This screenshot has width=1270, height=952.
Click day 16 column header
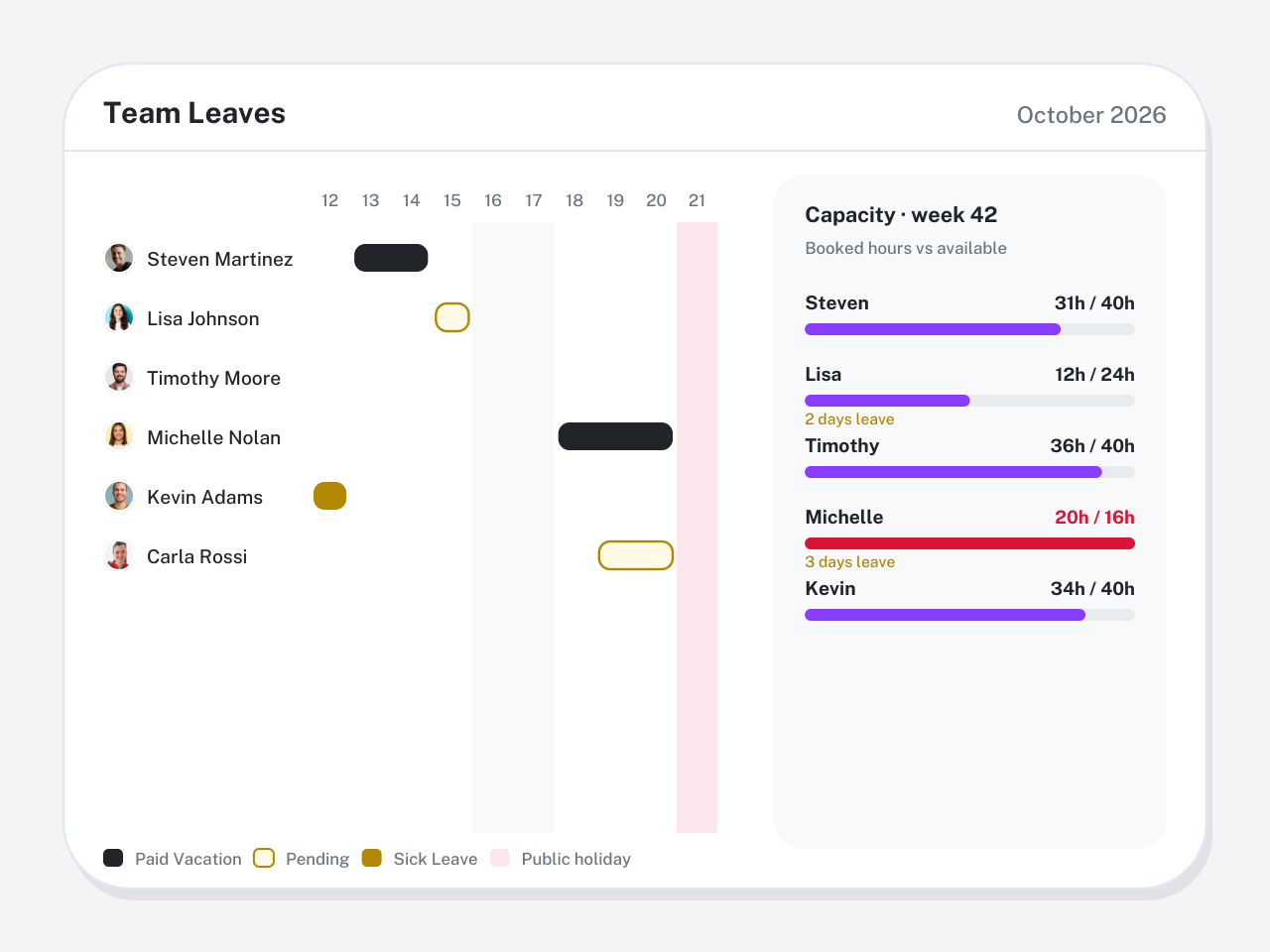tap(493, 200)
